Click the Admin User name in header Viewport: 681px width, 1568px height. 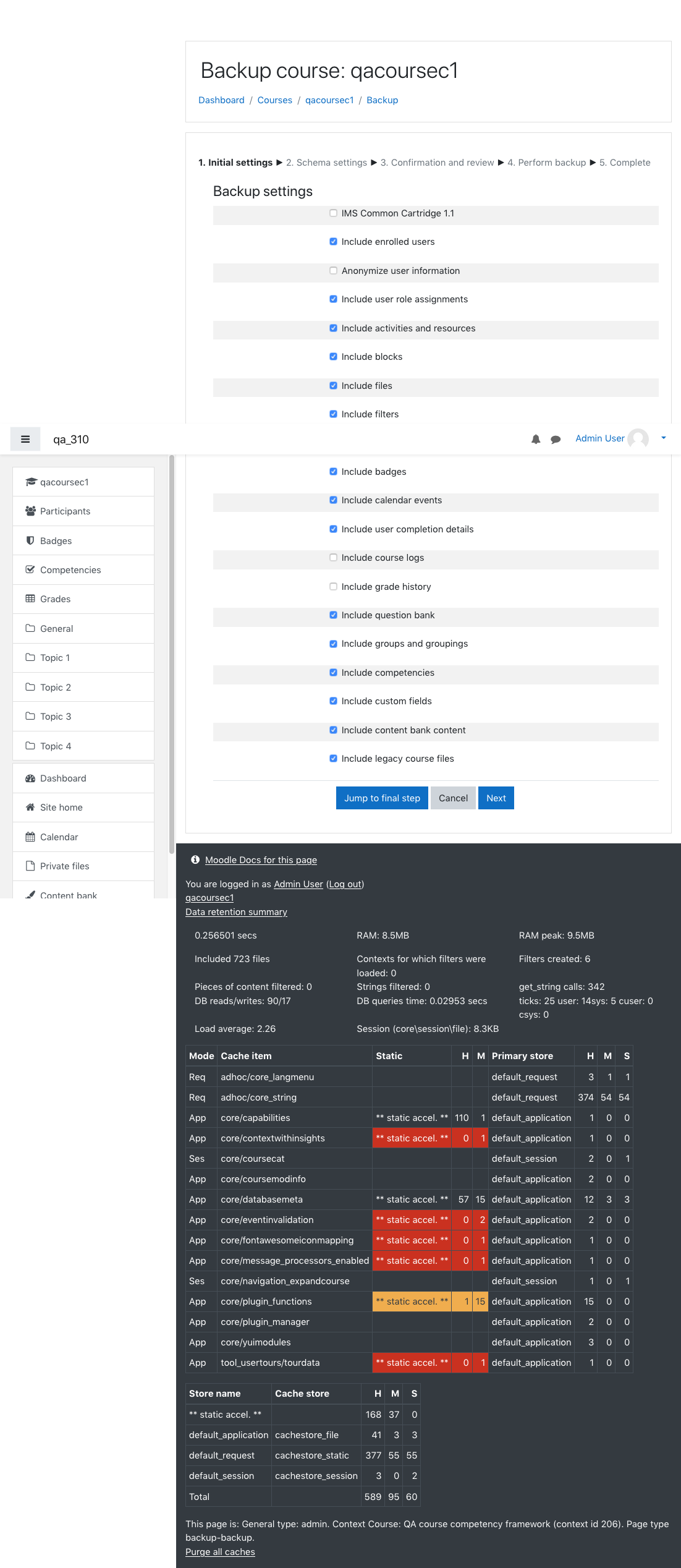(x=600, y=438)
